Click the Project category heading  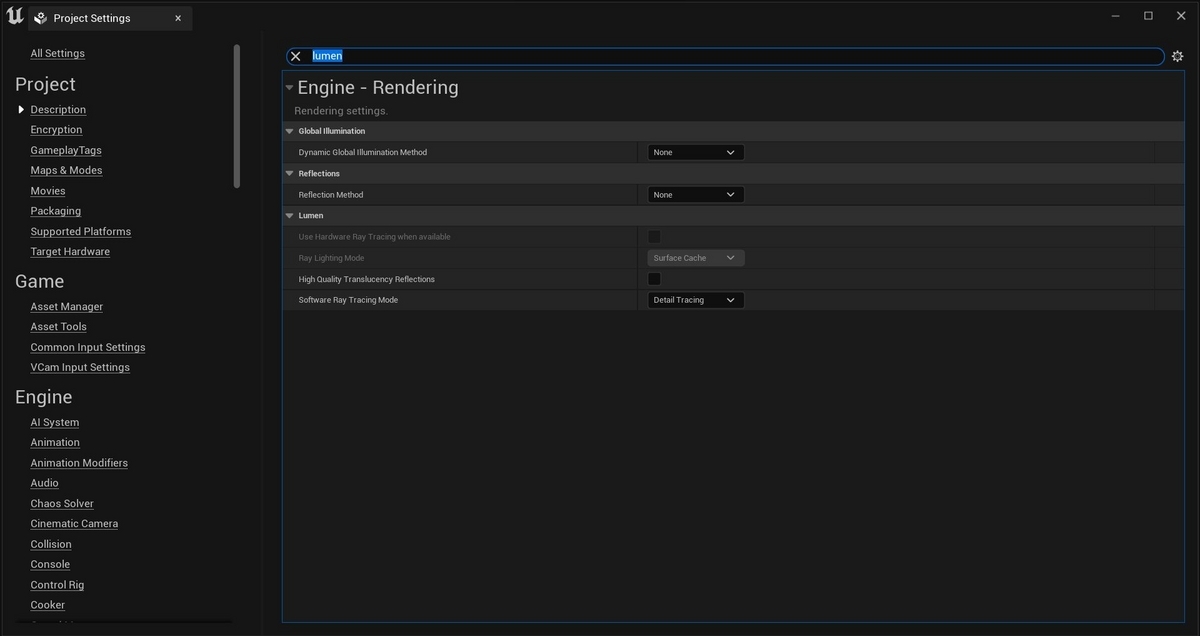(x=45, y=84)
